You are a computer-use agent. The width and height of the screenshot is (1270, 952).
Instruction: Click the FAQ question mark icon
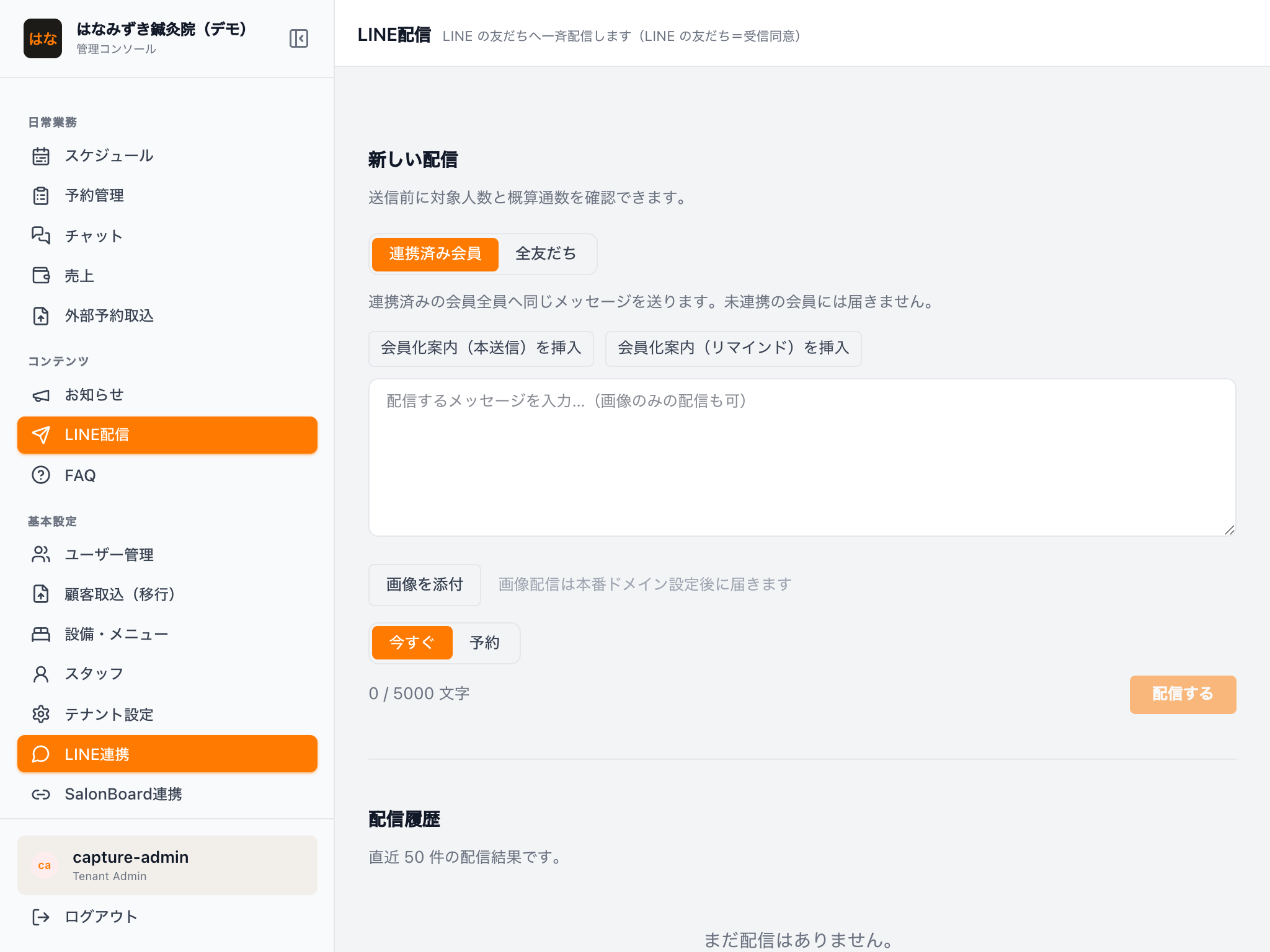[41, 475]
